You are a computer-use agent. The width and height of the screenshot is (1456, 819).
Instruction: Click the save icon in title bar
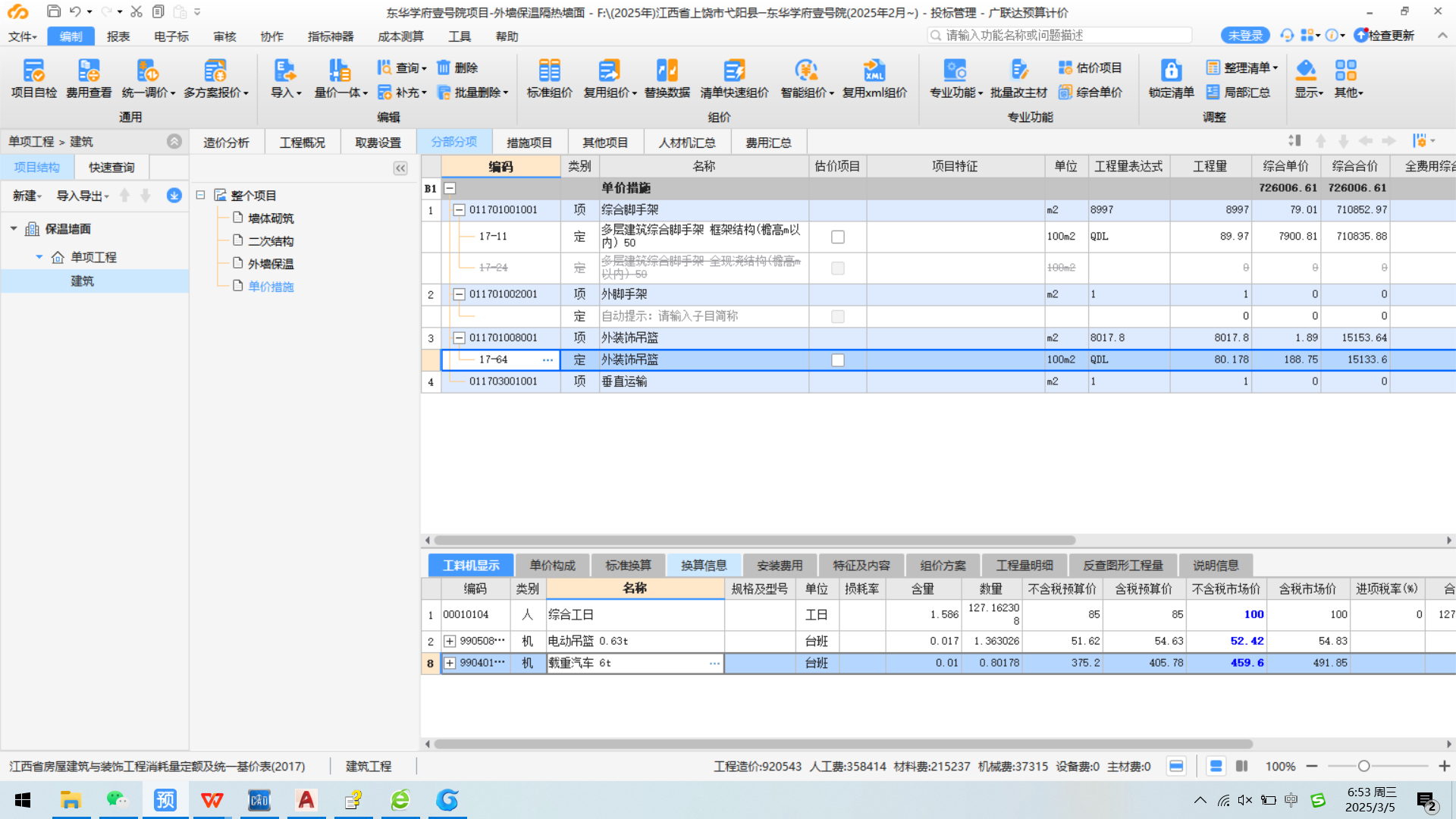pyautogui.click(x=54, y=11)
